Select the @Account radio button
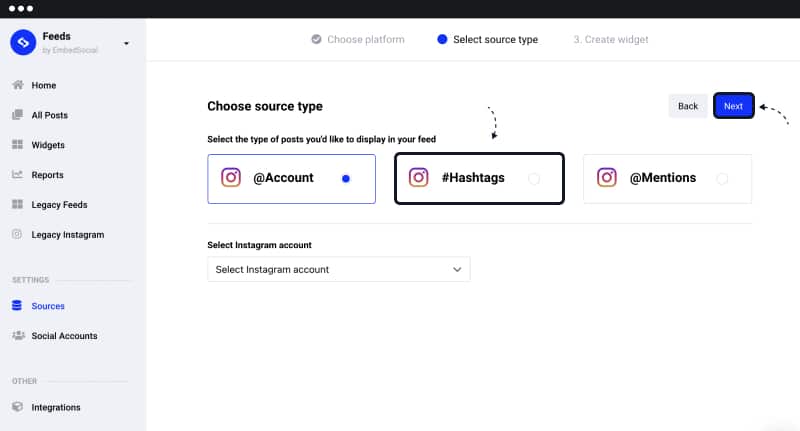This screenshot has height=431, width=800. [346, 179]
